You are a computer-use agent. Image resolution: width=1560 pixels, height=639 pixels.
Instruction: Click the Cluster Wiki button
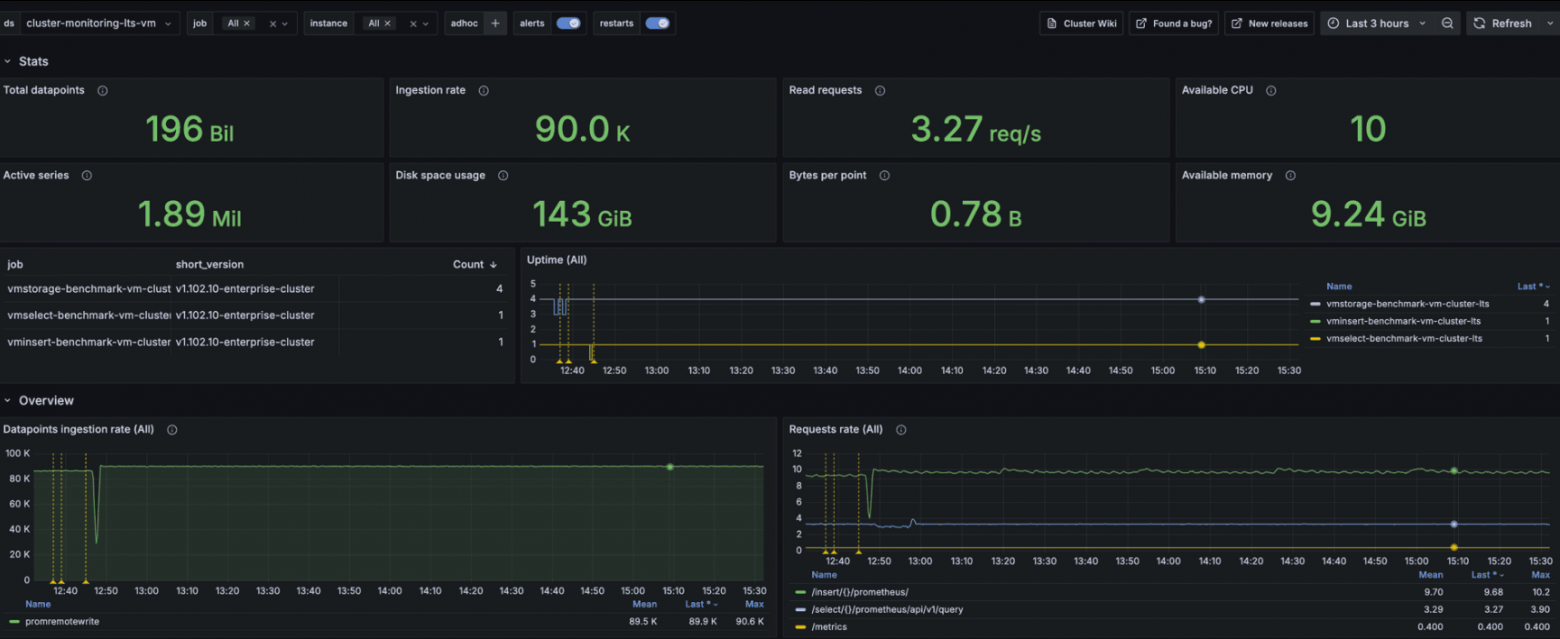click(1081, 23)
